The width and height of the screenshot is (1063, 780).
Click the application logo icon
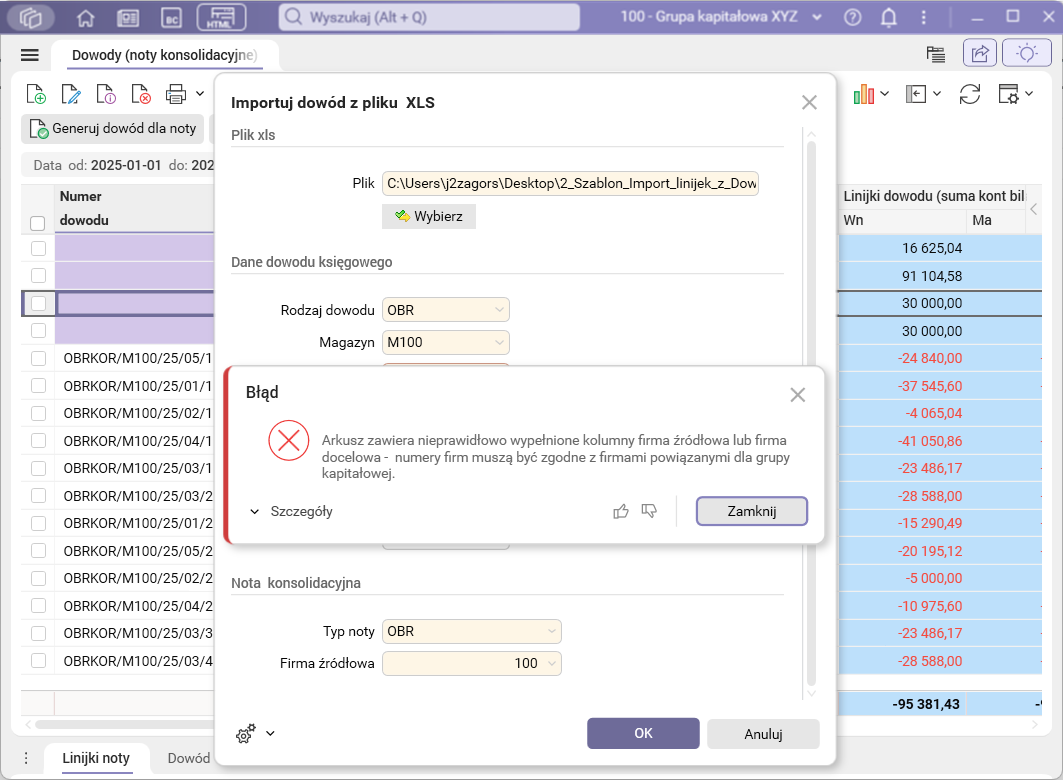click(31, 18)
